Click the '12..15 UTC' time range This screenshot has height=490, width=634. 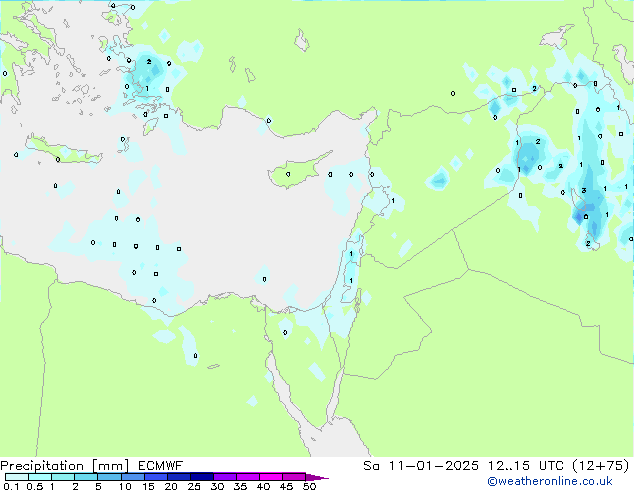point(526,466)
